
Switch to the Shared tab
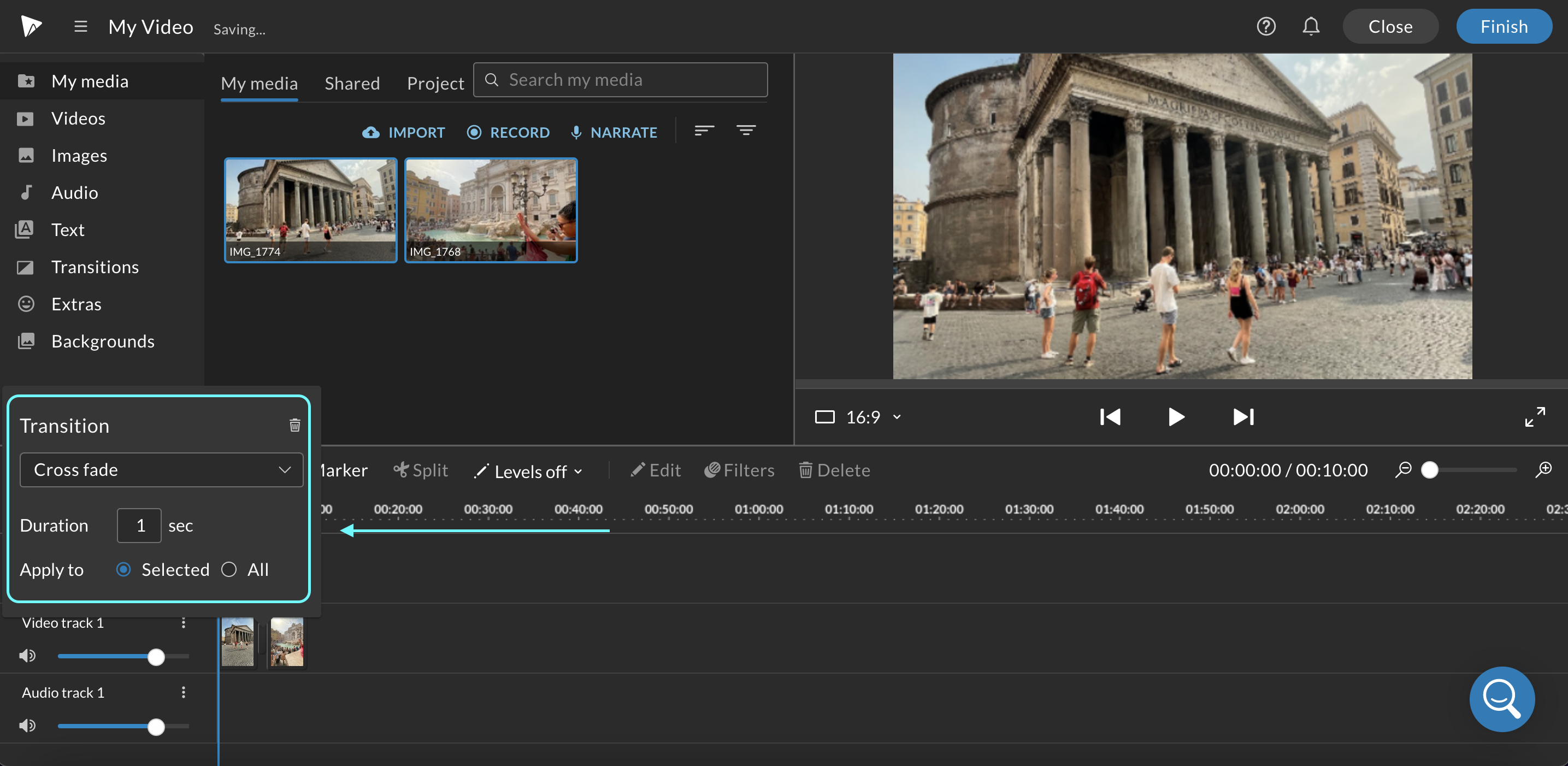pyautogui.click(x=352, y=82)
